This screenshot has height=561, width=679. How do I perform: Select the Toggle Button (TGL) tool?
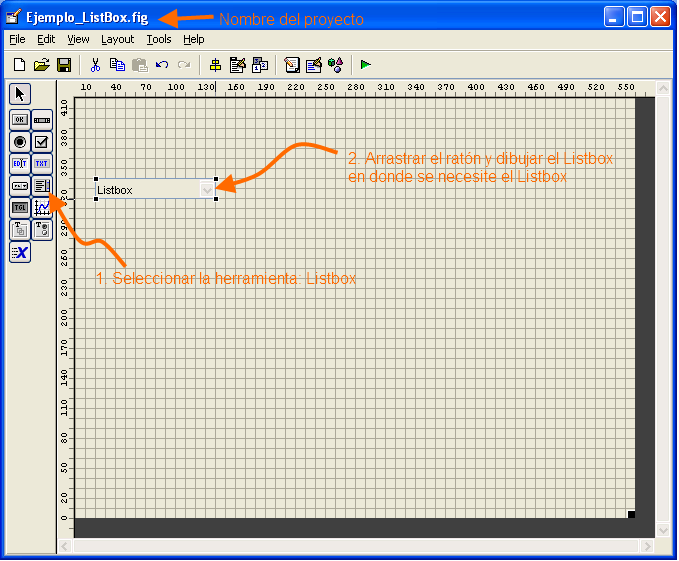point(20,208)
